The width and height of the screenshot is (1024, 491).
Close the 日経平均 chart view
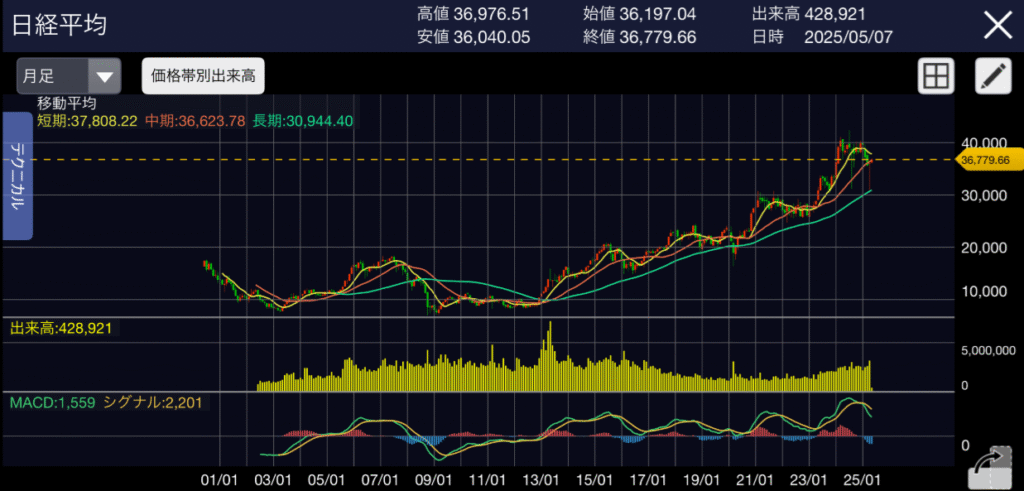(997, 25)
